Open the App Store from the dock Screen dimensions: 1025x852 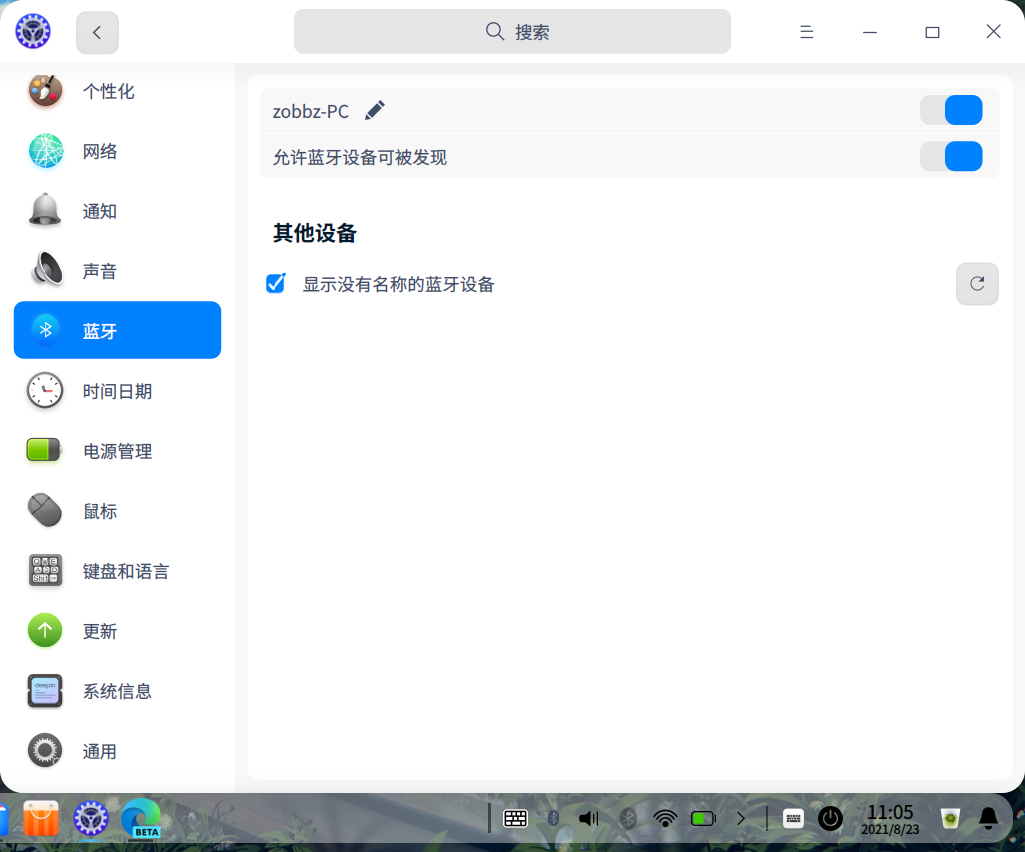point(41,818)
